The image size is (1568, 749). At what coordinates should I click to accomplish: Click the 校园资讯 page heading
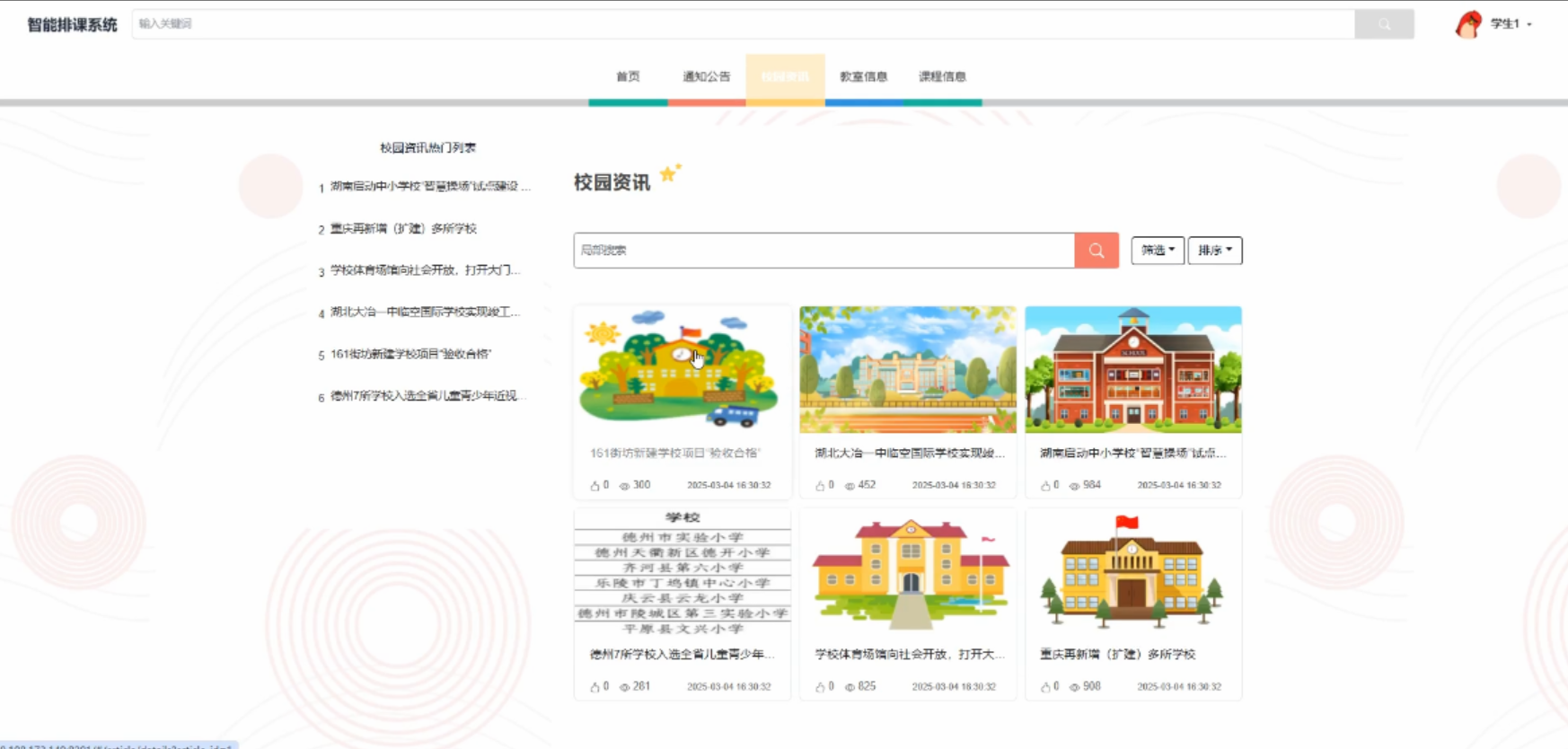point(612,183)
